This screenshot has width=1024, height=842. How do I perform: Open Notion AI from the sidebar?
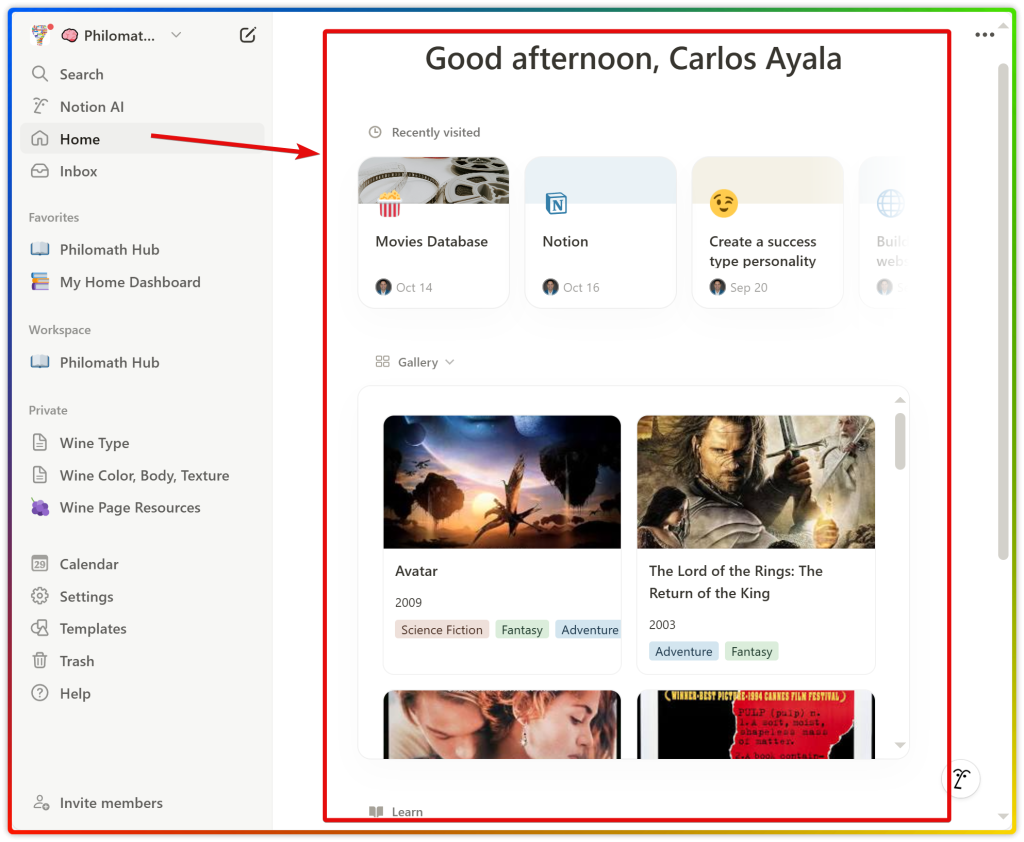tap(142, 106)
